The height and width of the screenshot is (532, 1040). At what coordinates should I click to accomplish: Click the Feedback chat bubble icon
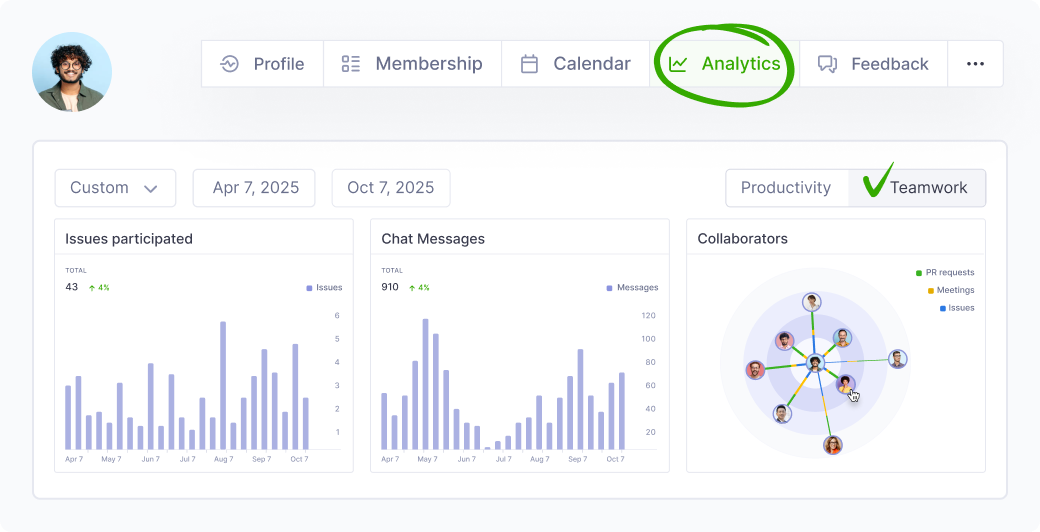point(827,64)
